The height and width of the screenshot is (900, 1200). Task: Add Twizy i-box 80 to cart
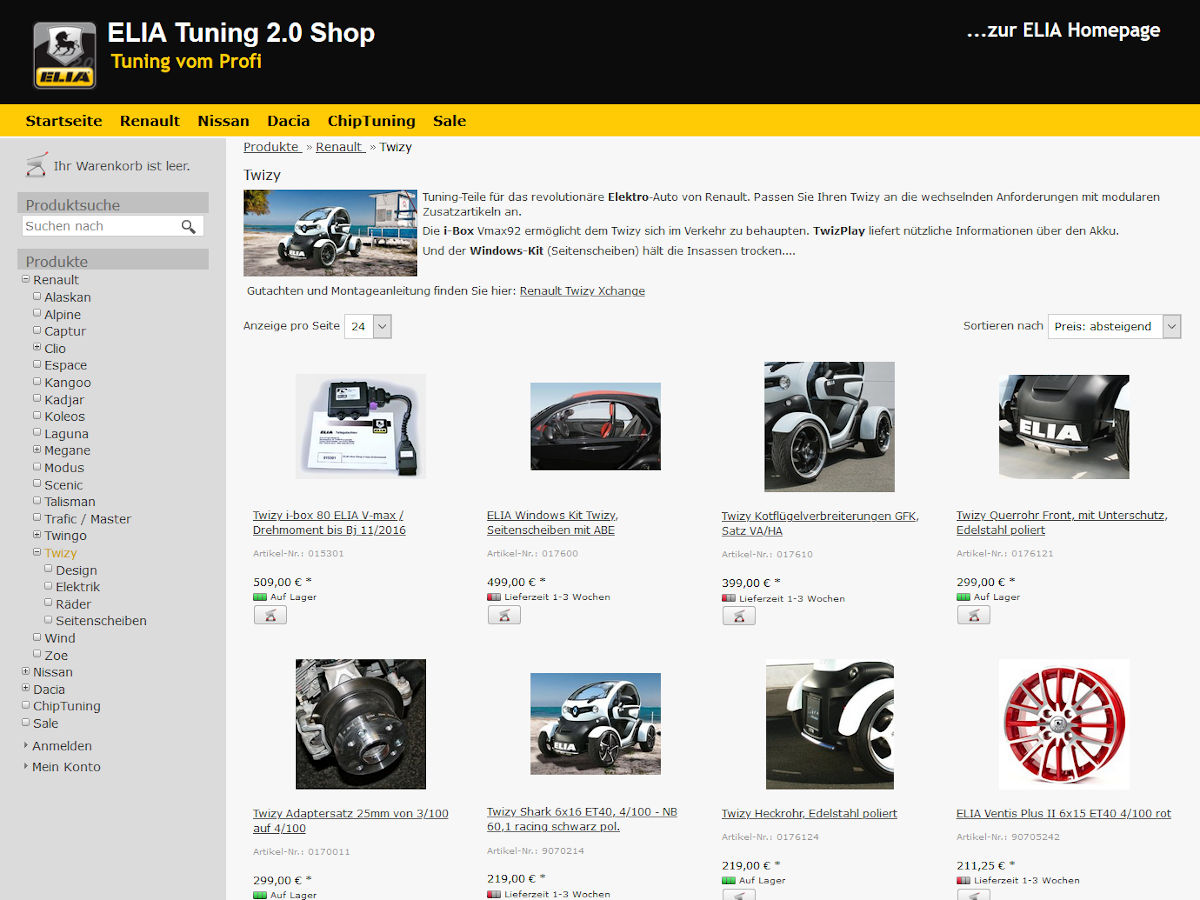tap(270, 615)
